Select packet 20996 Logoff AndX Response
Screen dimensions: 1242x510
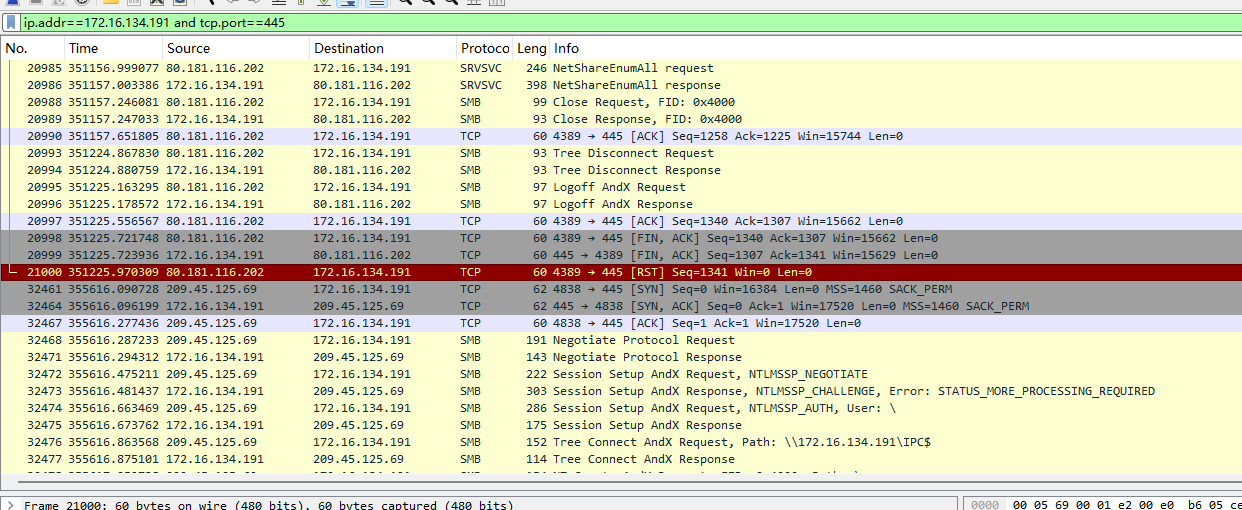pyautogui.click(x=621, y=204)
